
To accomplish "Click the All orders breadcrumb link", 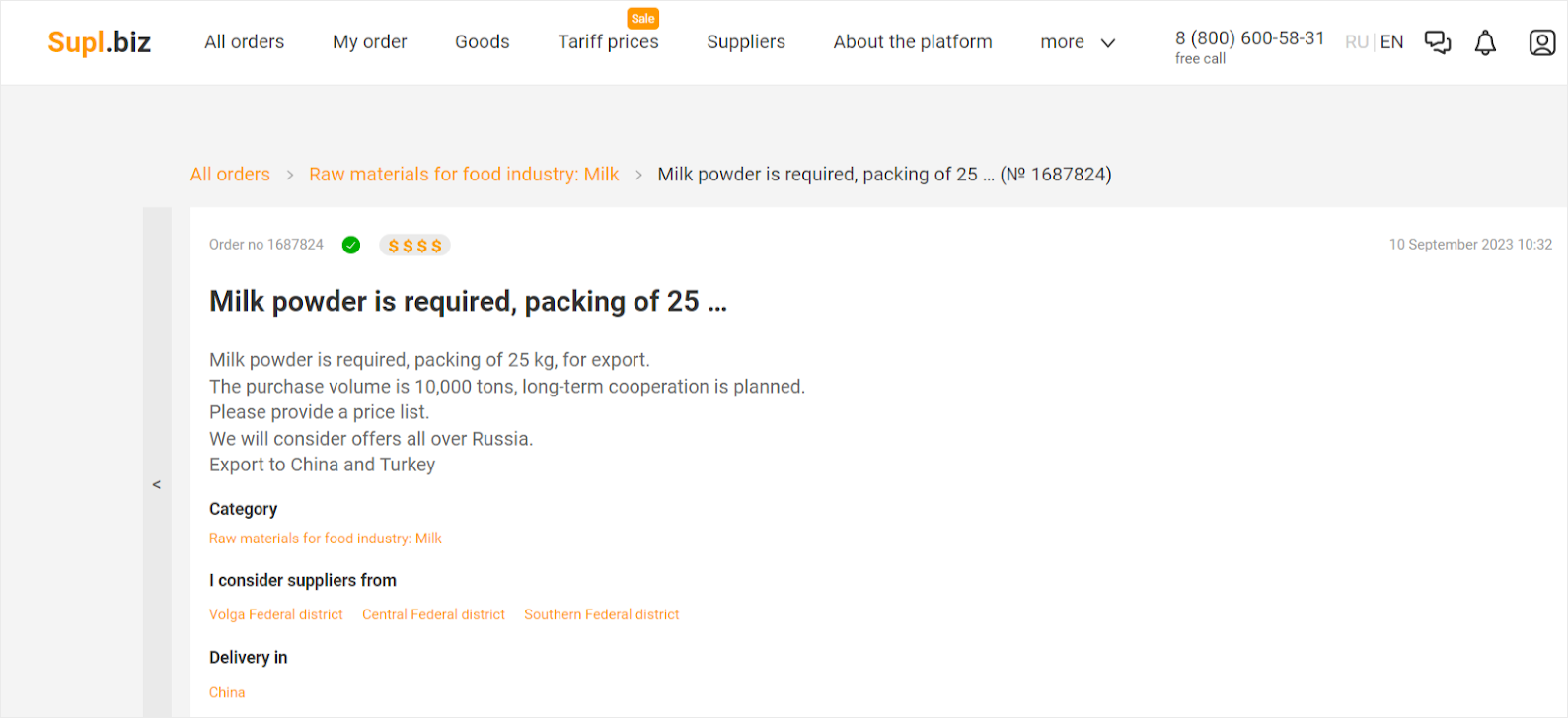I will coord(230,175).
